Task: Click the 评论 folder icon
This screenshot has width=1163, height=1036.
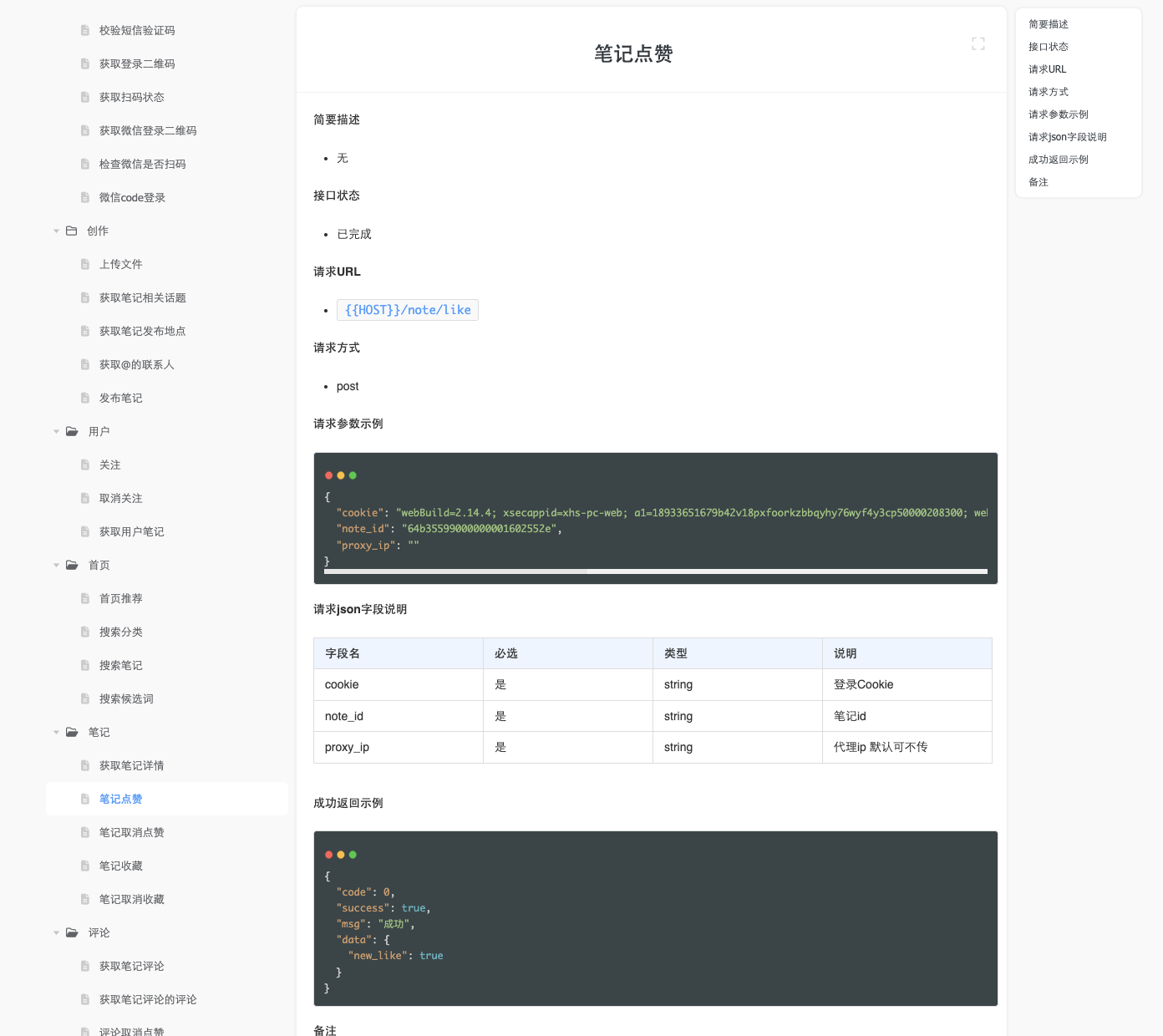Action: (x=72, y=932)
